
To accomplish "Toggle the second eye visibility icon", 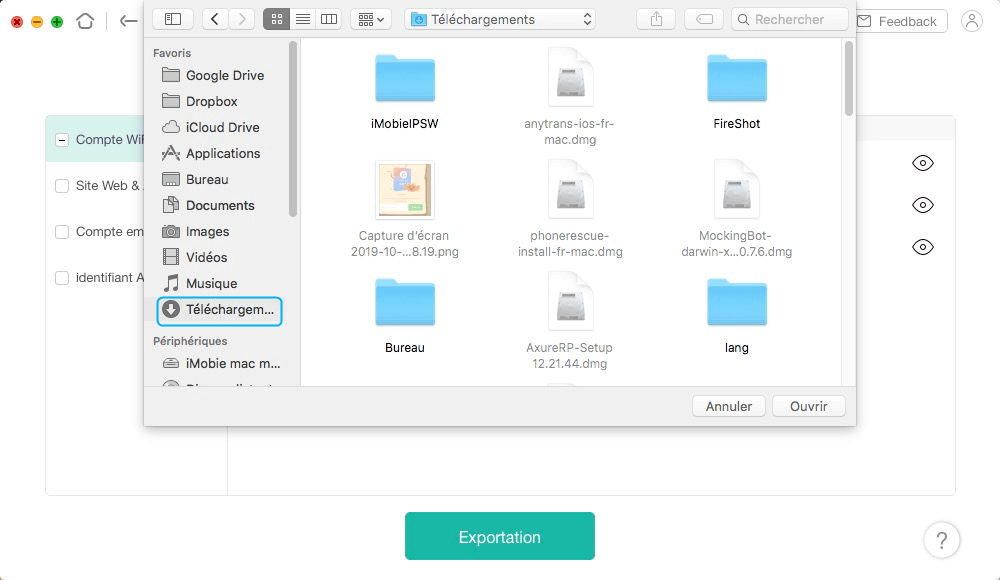I will click(922, 205).
